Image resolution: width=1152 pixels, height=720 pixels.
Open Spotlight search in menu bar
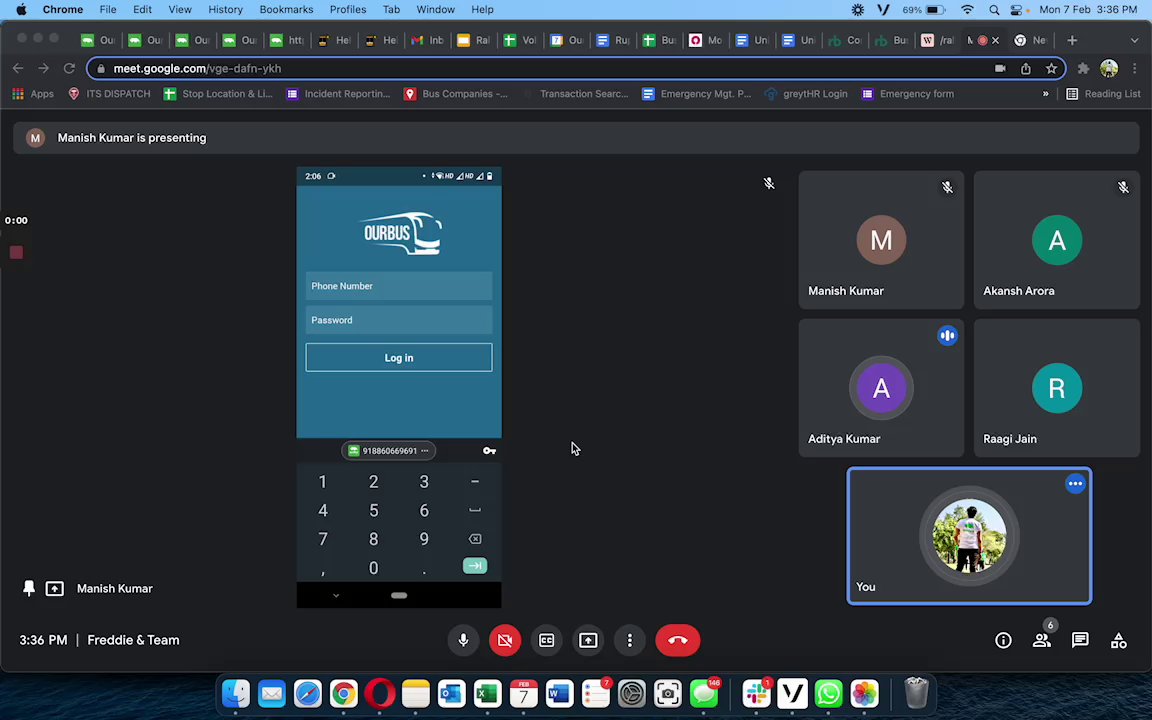click(x=994, y=10)
